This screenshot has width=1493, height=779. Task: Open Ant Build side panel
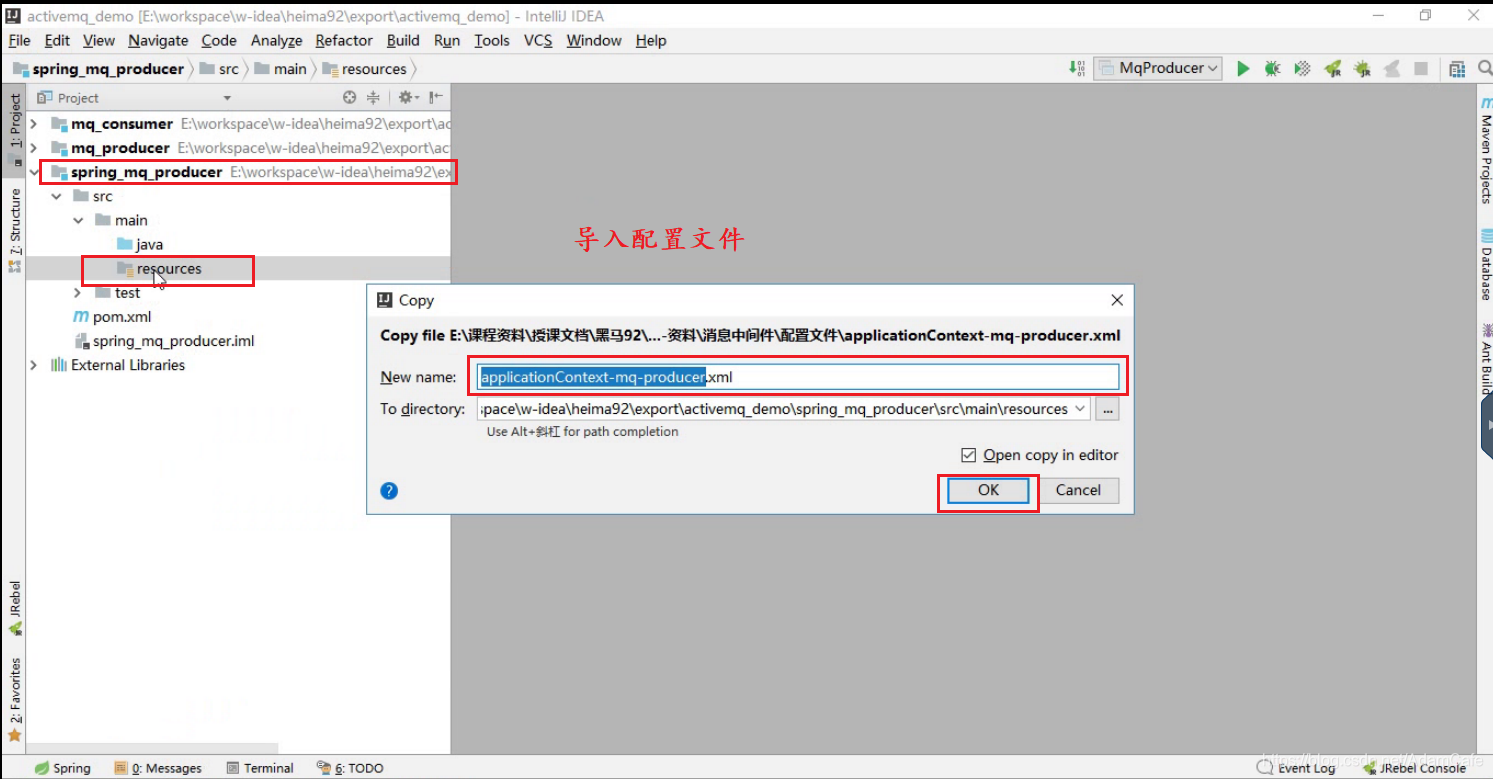coord(1485,359)
